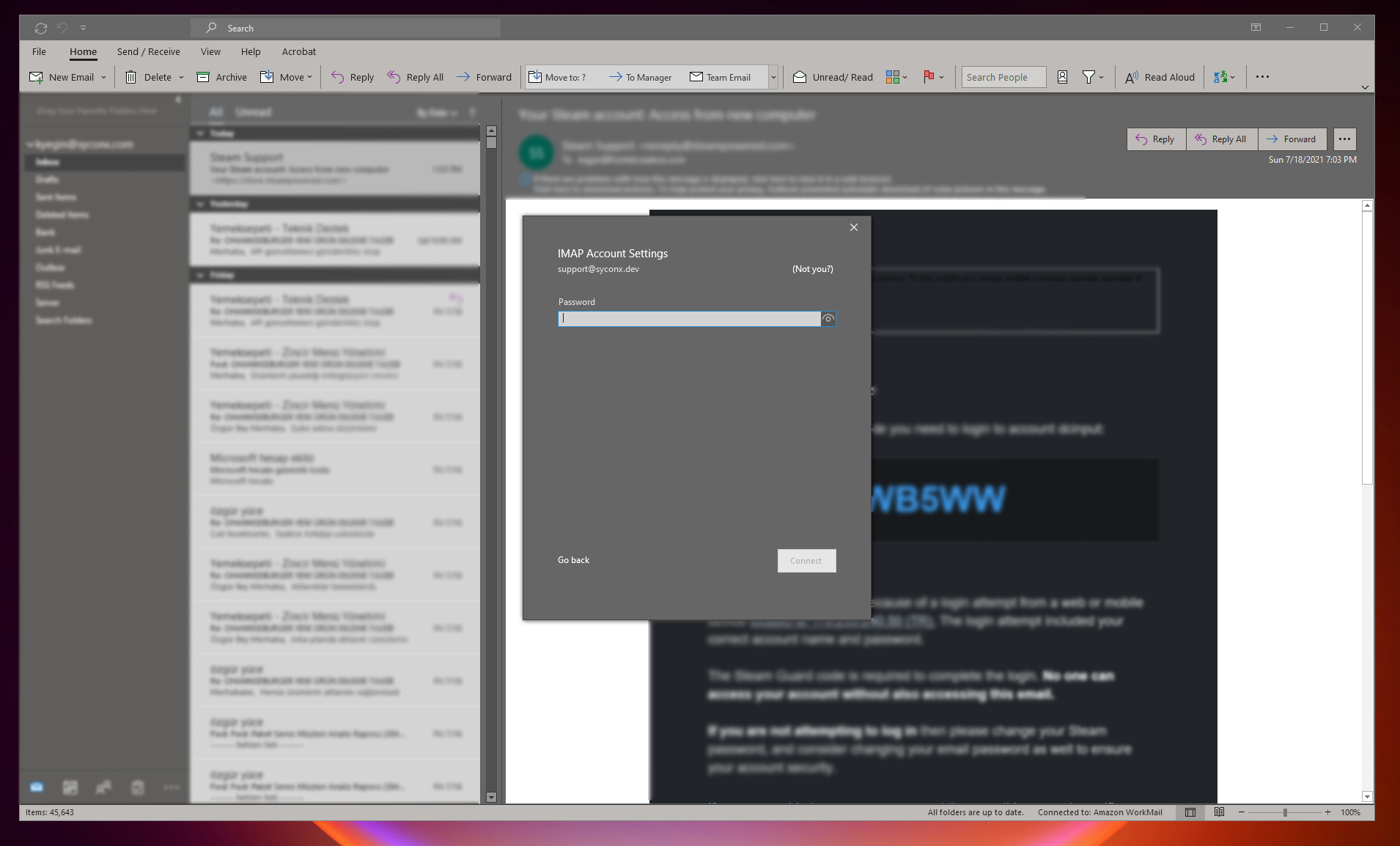Screen dimensions: 1400x846
Task: Click the Search People field
Action: tap(1003, 77)
